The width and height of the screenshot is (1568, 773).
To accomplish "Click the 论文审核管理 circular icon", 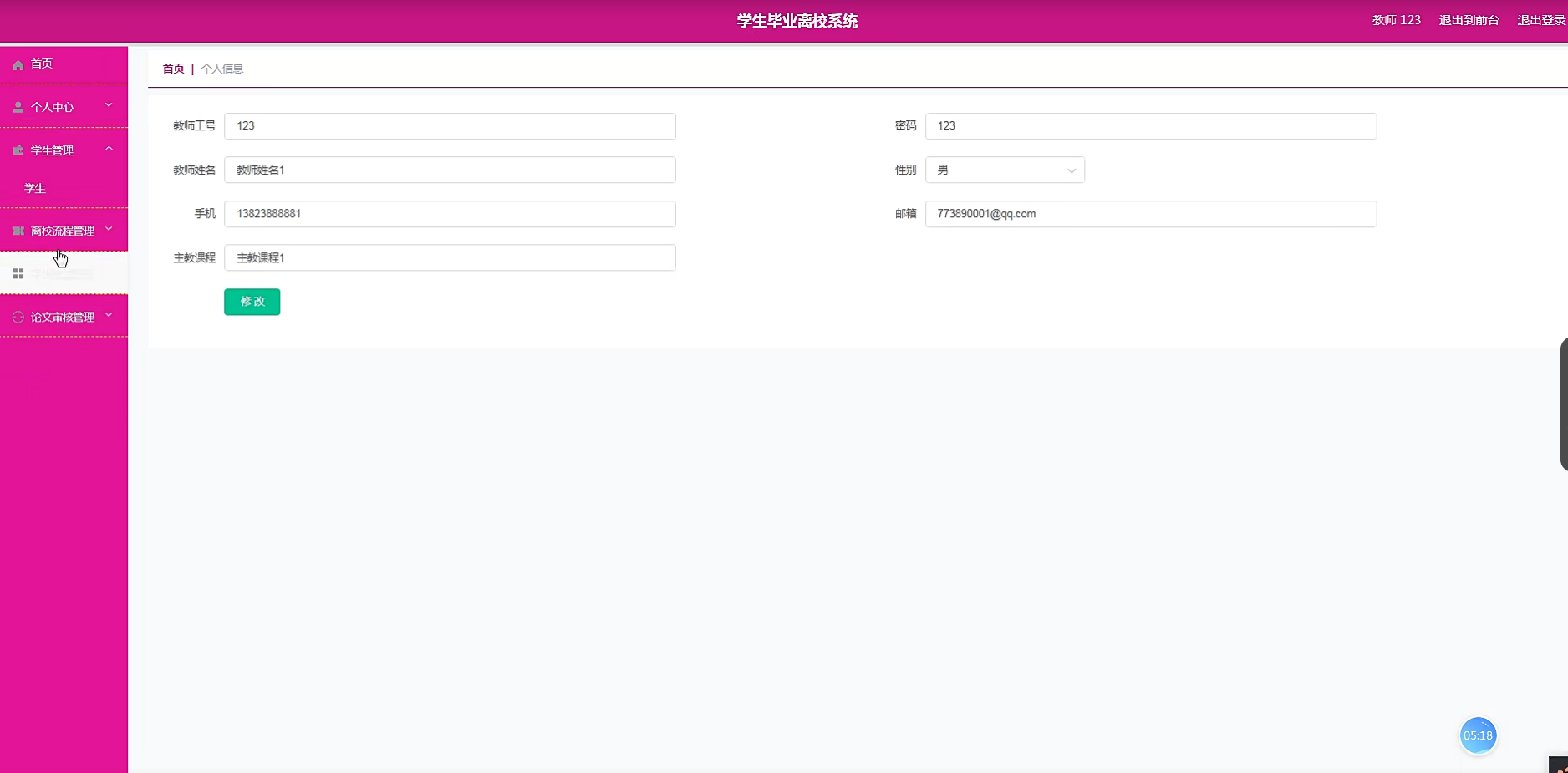I will pos(18,318).
